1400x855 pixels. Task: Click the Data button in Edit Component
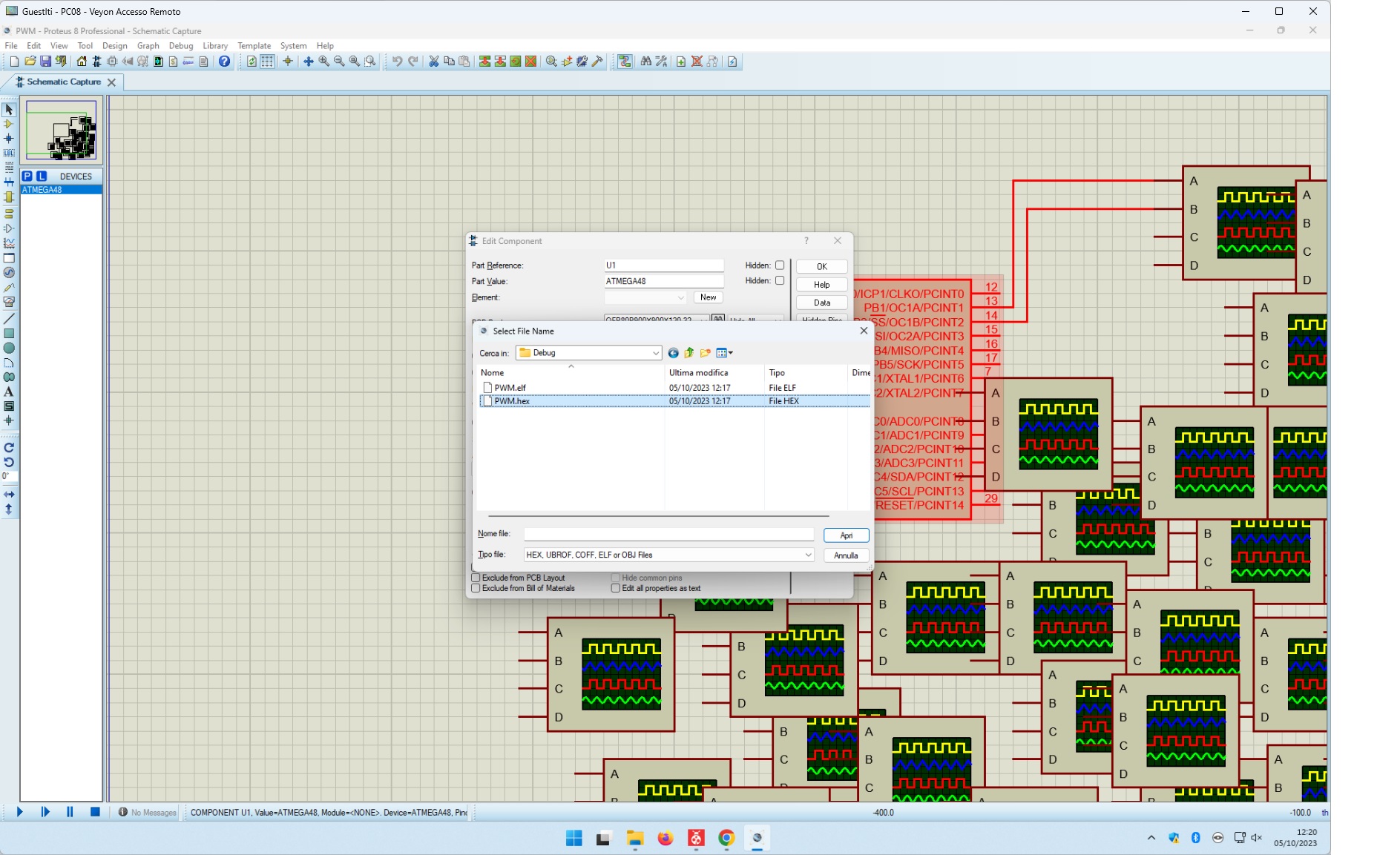pos(822,303)
